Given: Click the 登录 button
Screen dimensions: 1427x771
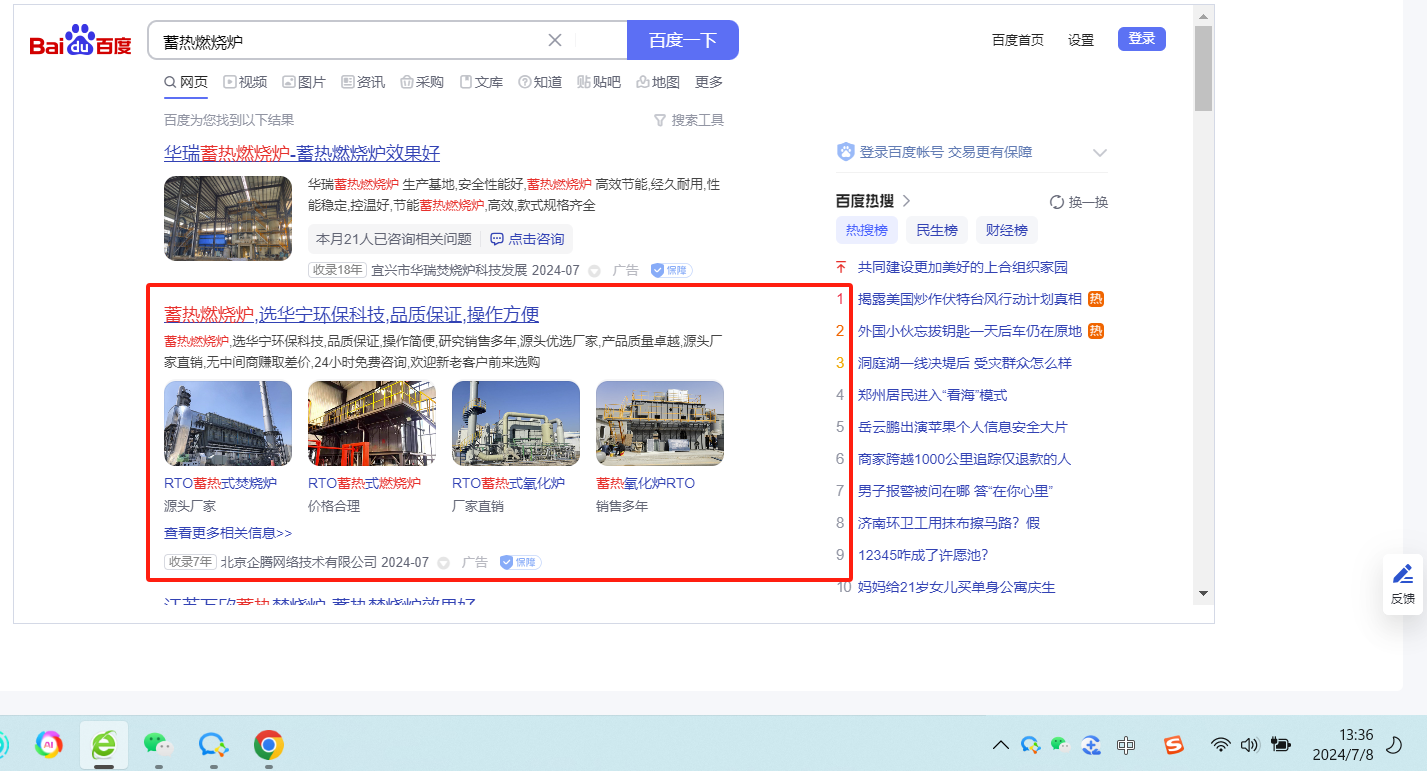Looking at the screenshot, I should tap(1142, 39).
